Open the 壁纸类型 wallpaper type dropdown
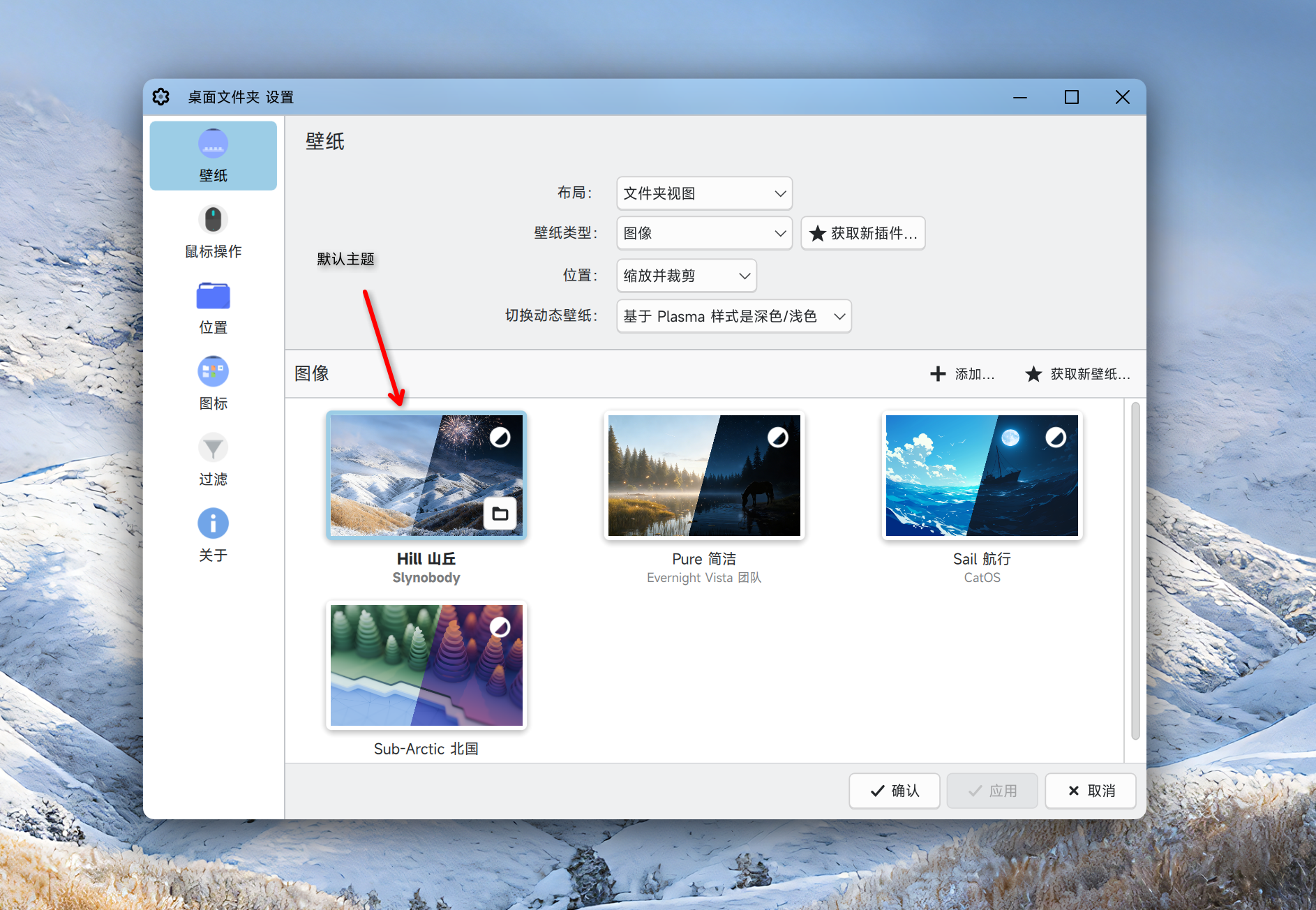Viewport: 1316px width, 910px height. pos(703,233)
